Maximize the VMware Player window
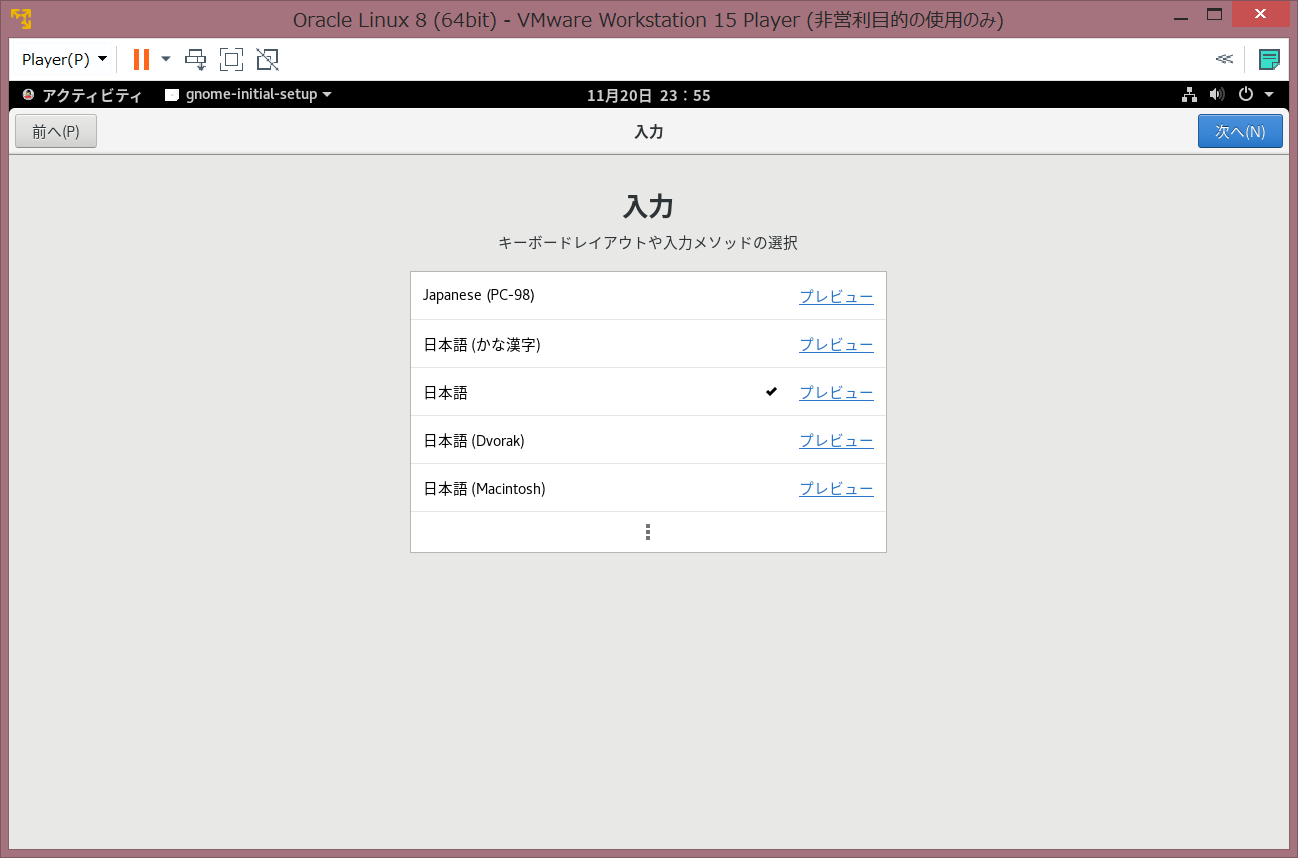This screenshot has width=1298, height=858. point(1215,14)
